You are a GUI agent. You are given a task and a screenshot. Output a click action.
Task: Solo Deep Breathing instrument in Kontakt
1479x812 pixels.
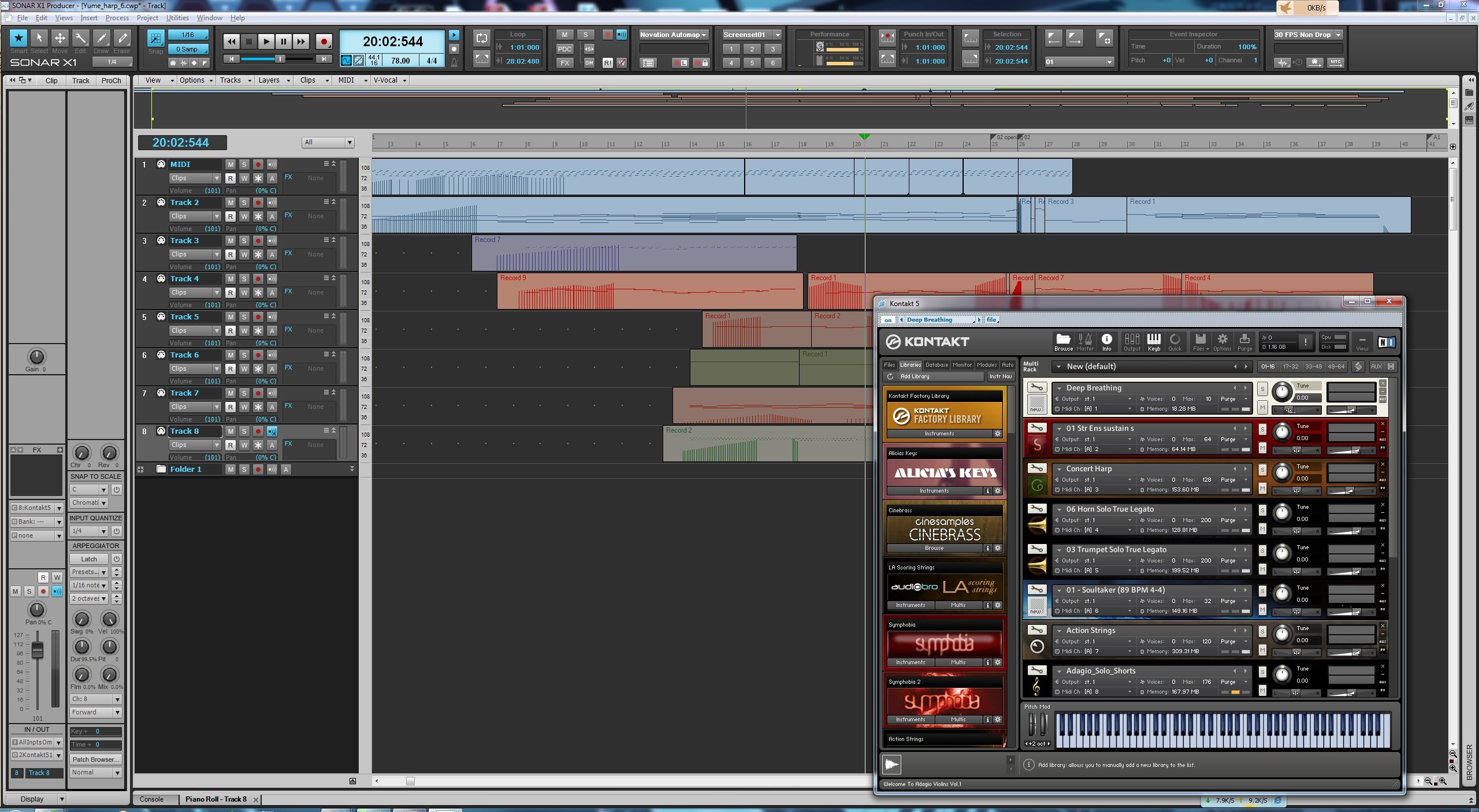click(1262, 389)
